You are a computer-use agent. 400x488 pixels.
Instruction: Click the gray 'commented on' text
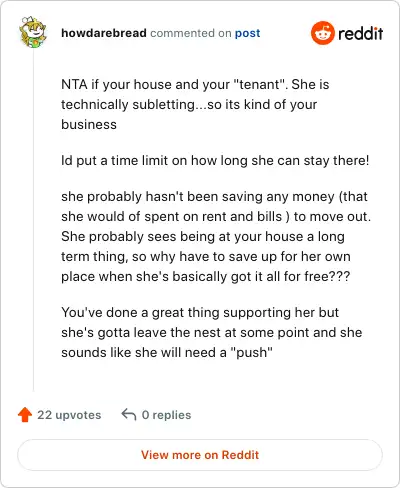pos(191,33)
